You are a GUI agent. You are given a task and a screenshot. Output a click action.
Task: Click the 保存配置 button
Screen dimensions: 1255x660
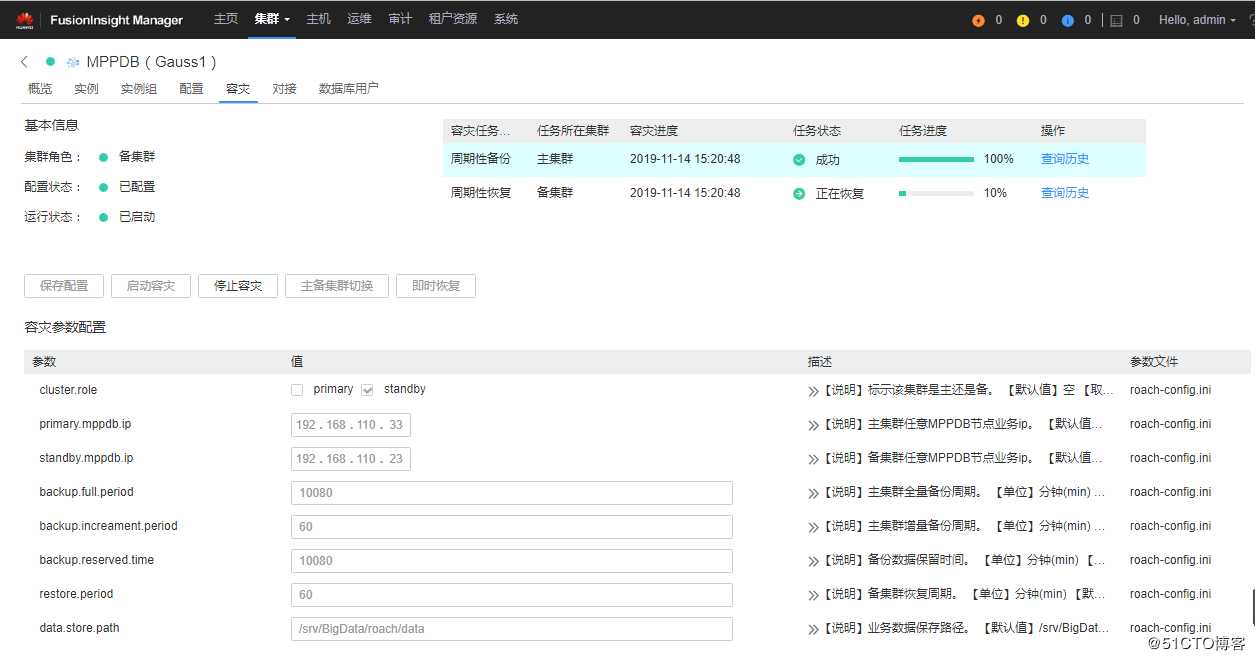pyautogui.click(x=63, y=286)
